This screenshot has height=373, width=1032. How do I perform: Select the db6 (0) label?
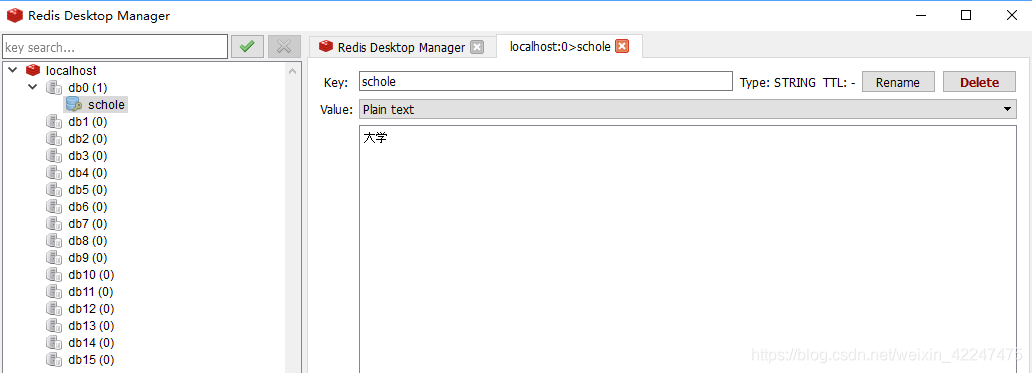coord(88,207)
